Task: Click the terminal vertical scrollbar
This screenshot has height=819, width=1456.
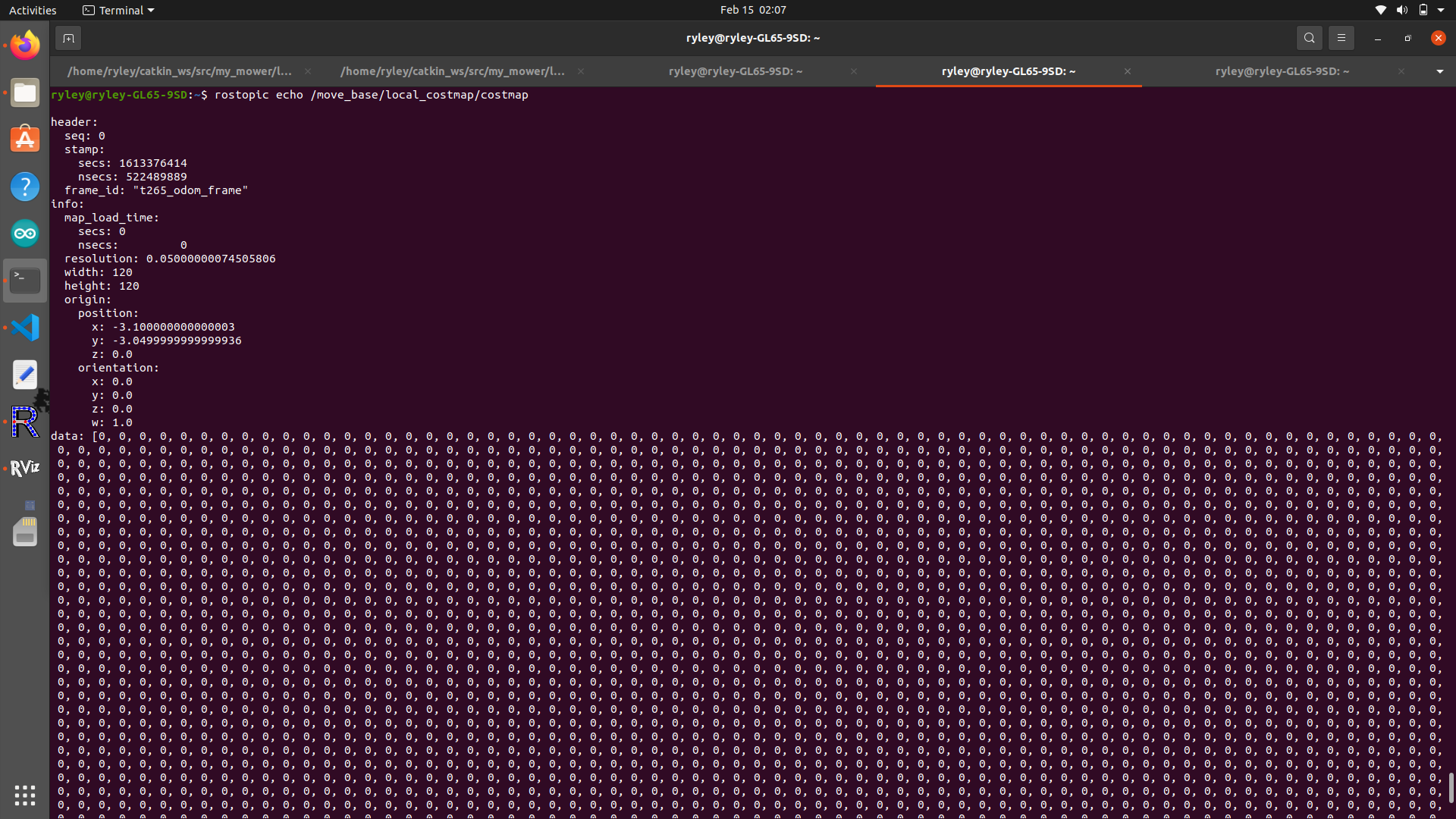Action: pos(1451,787)
